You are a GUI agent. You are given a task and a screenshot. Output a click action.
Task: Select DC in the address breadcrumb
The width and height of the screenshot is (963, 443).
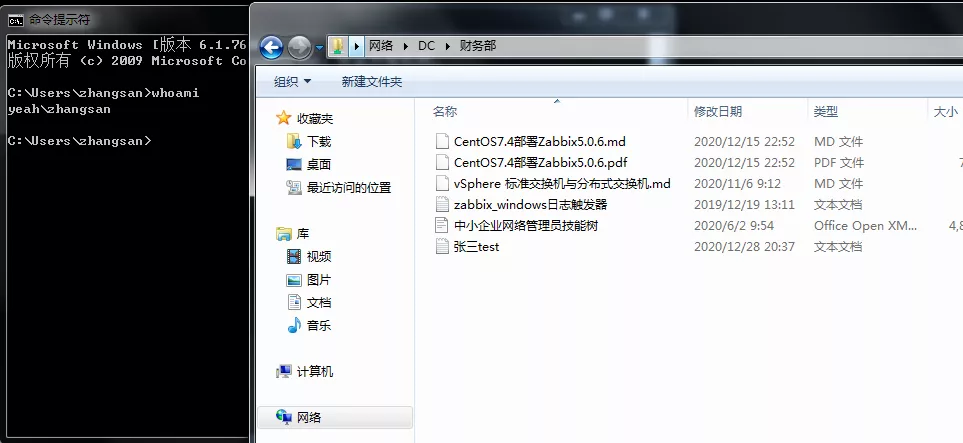click(426, 46)
